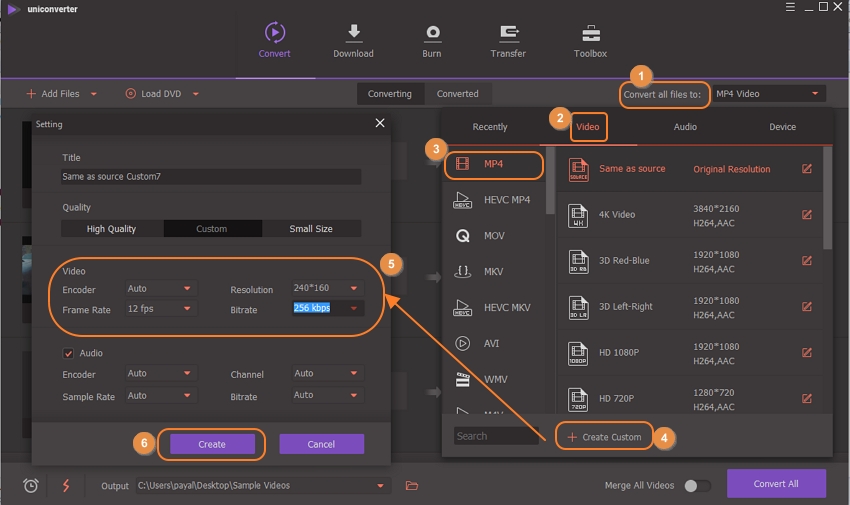The width and height of the screenshot is (850, 505).
Task: Select Small Size quality option
Action: [x=311, y=229]
